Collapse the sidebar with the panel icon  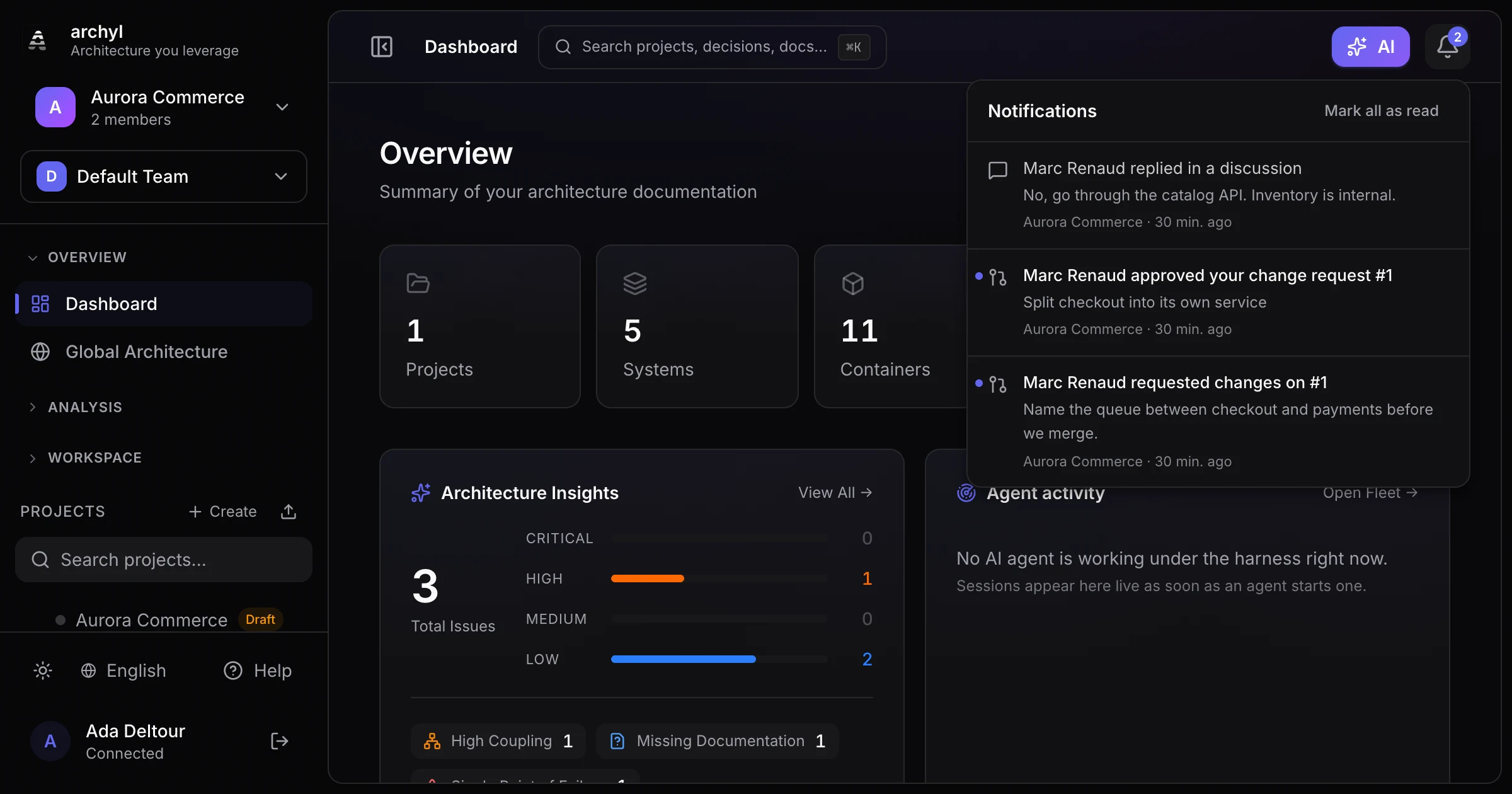tap(382, 47)
